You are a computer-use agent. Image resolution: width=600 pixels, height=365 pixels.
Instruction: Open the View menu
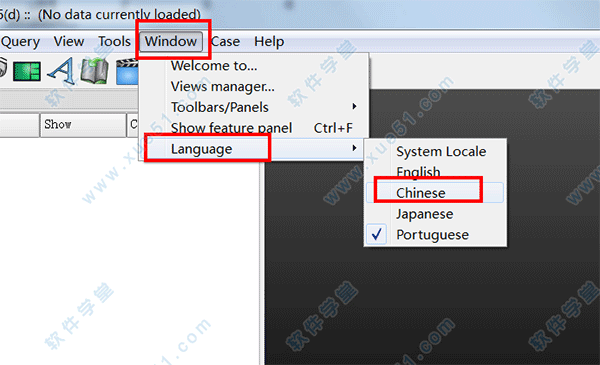(69, 41)
